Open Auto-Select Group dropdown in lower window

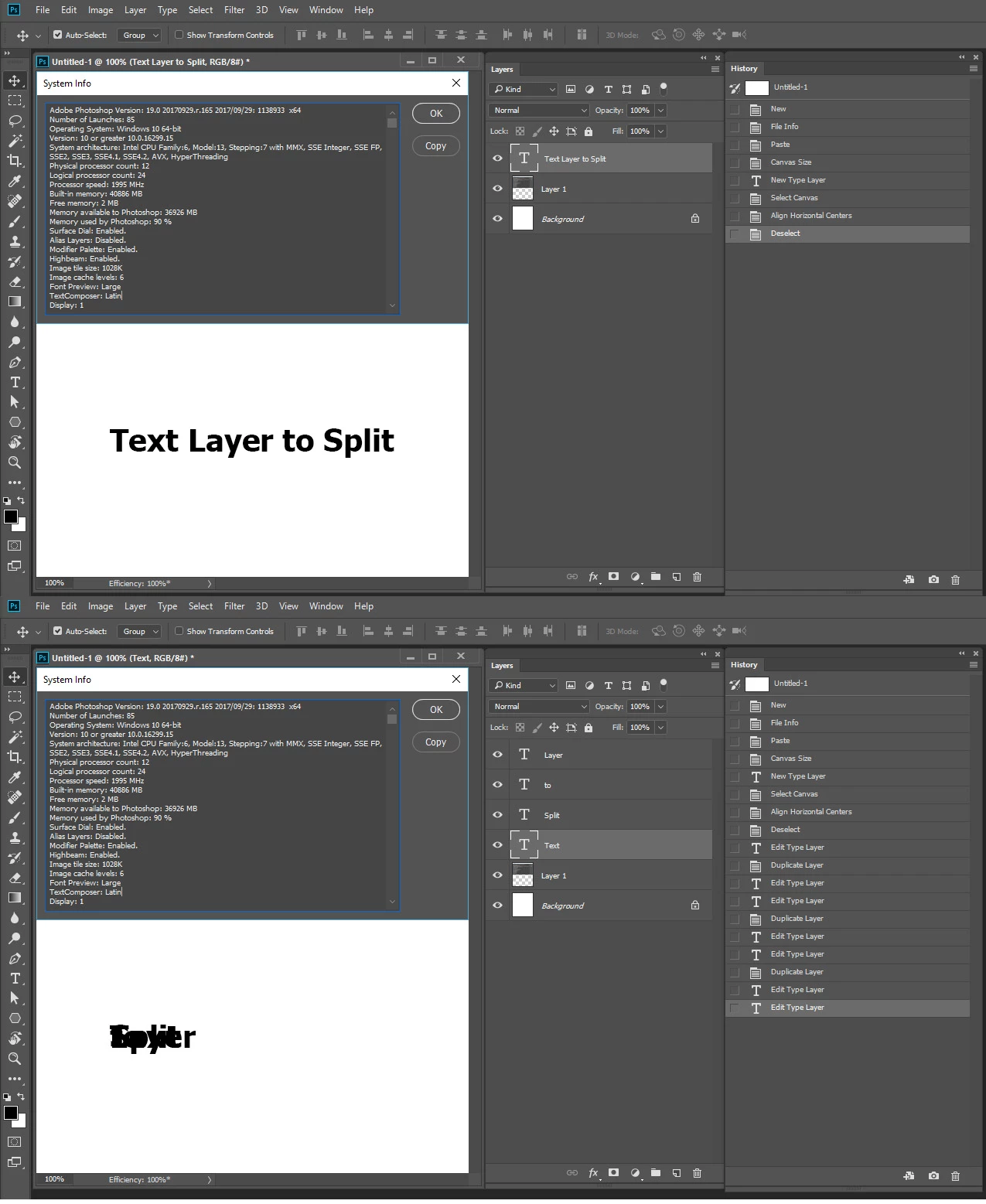(139, 631)
